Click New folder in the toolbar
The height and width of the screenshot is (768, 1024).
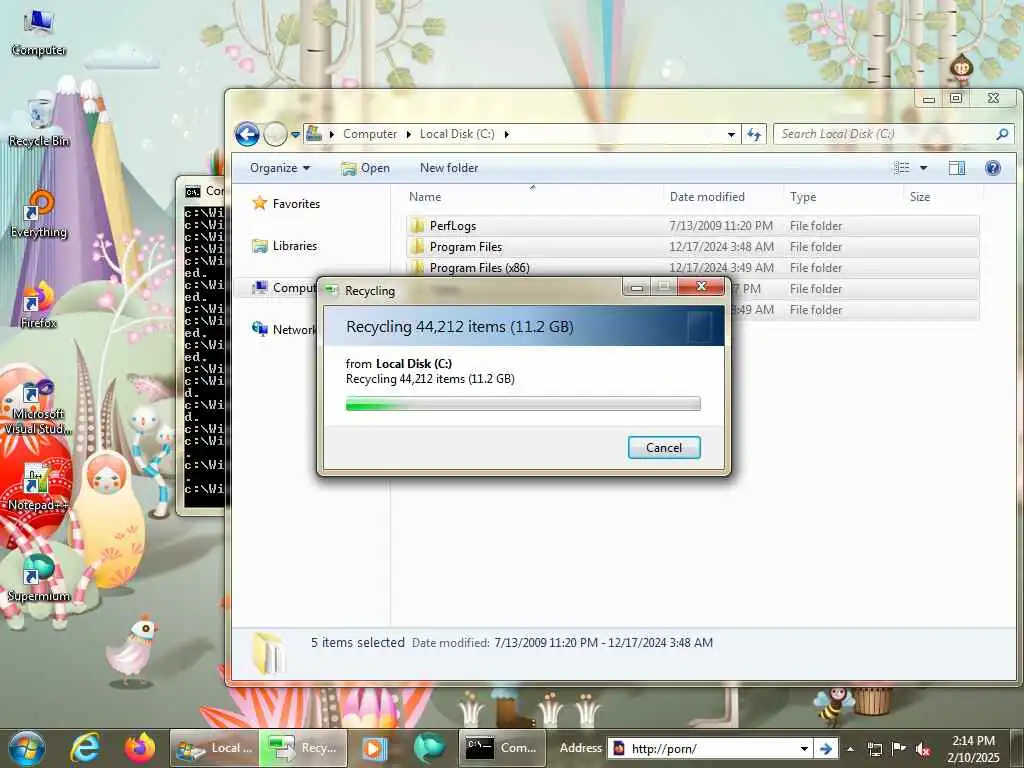pos(449,168)
